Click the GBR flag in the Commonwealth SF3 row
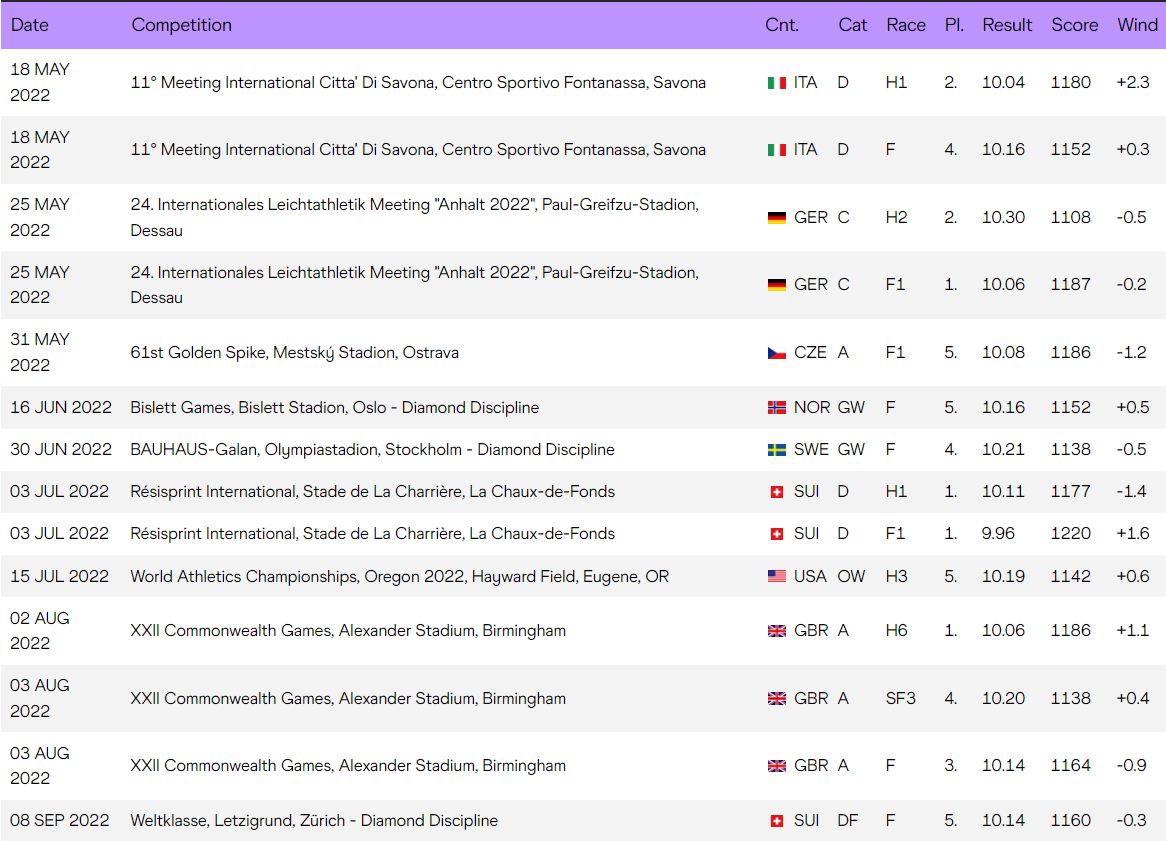Screen dimensions: 1166x841 tap(776, 699)
